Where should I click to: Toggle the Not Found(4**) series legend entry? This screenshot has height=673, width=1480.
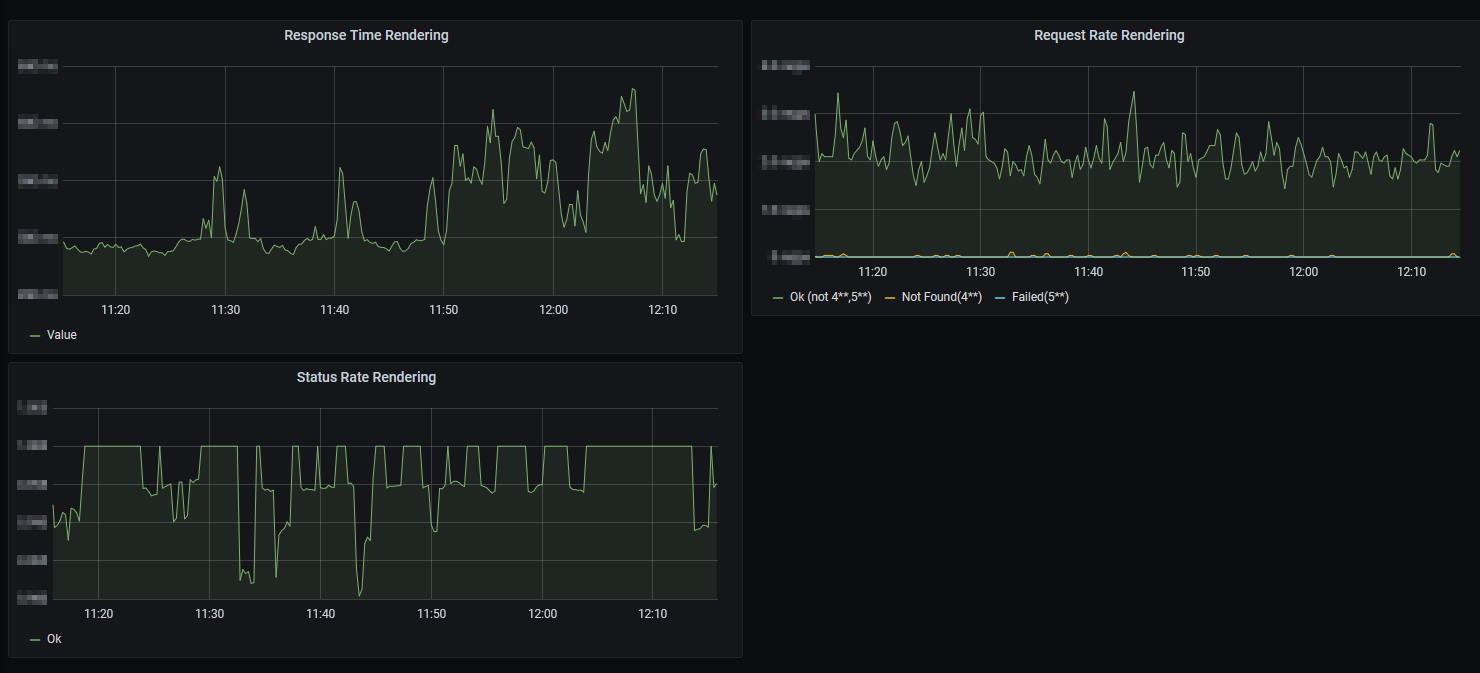tap(942, 297)
